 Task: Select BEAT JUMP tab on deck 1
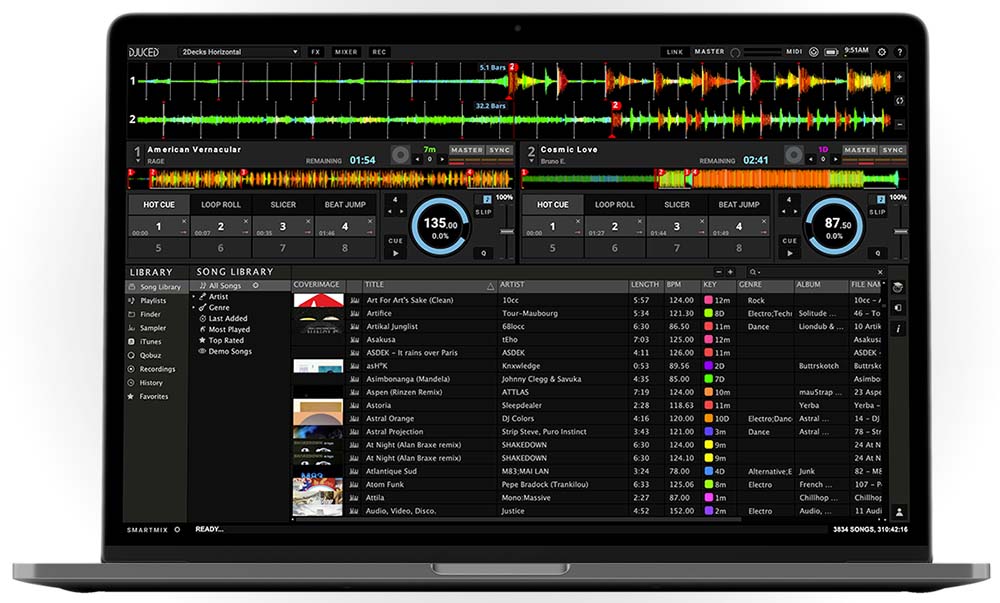point(345,205)
